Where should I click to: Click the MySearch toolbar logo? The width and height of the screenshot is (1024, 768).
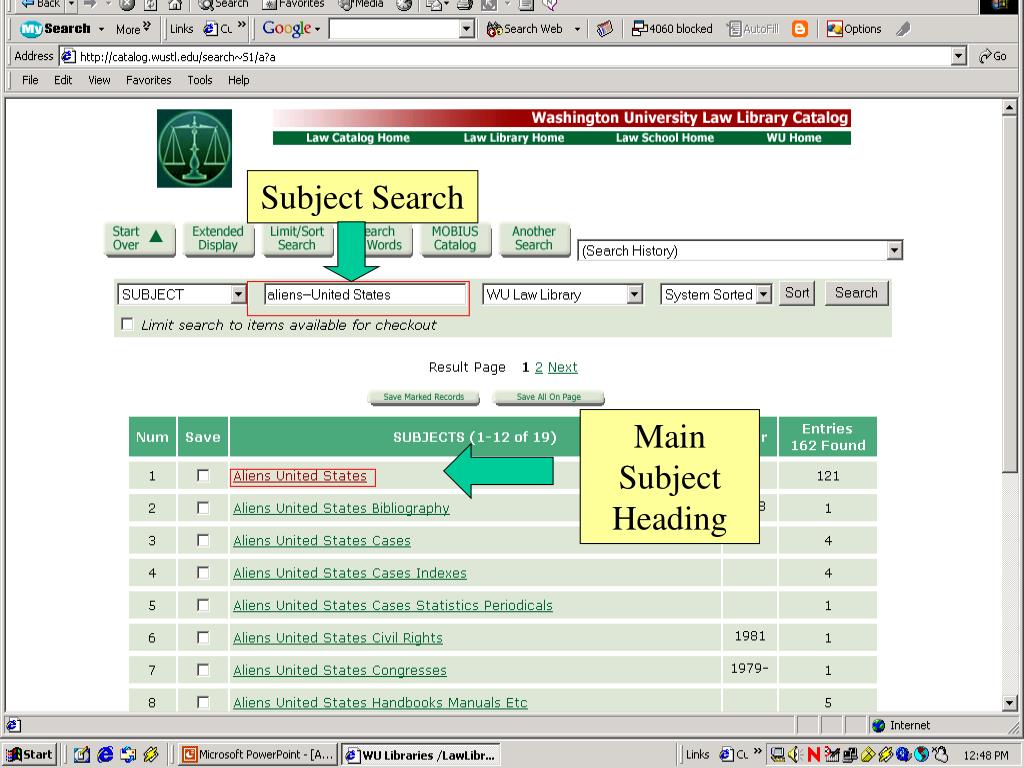click(x=56, y=29)
